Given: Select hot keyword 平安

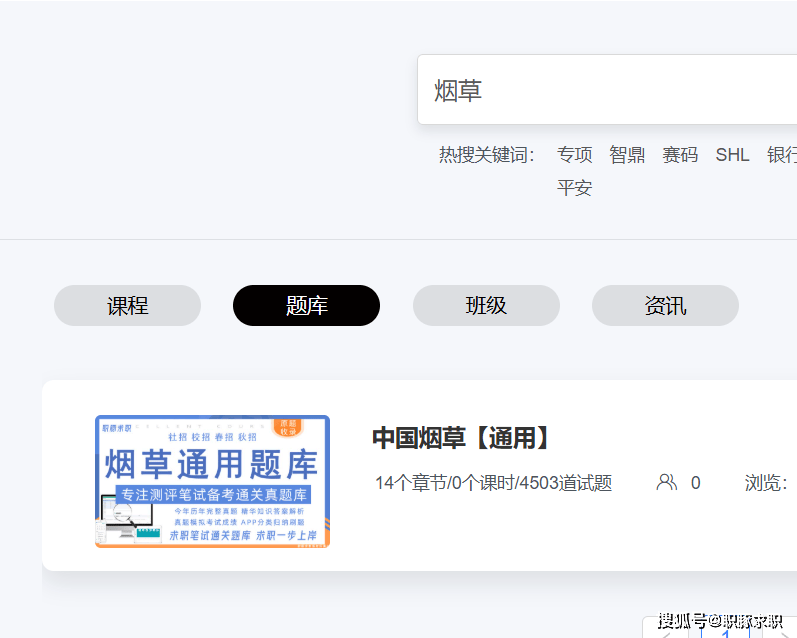Looking at the screenshot, I should (574, 188).
